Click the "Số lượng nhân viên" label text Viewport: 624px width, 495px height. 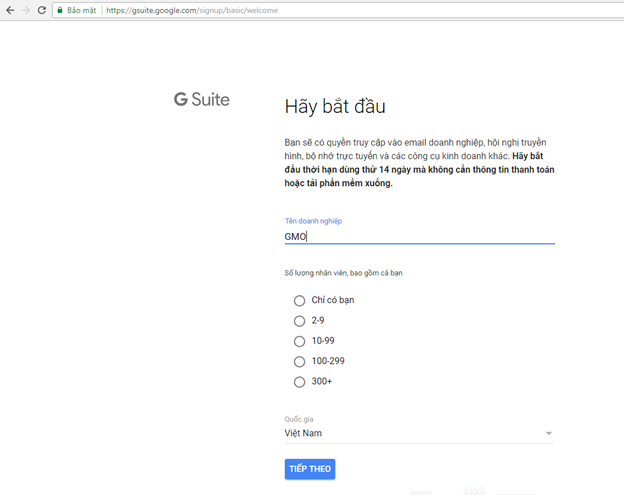[343, 273]
